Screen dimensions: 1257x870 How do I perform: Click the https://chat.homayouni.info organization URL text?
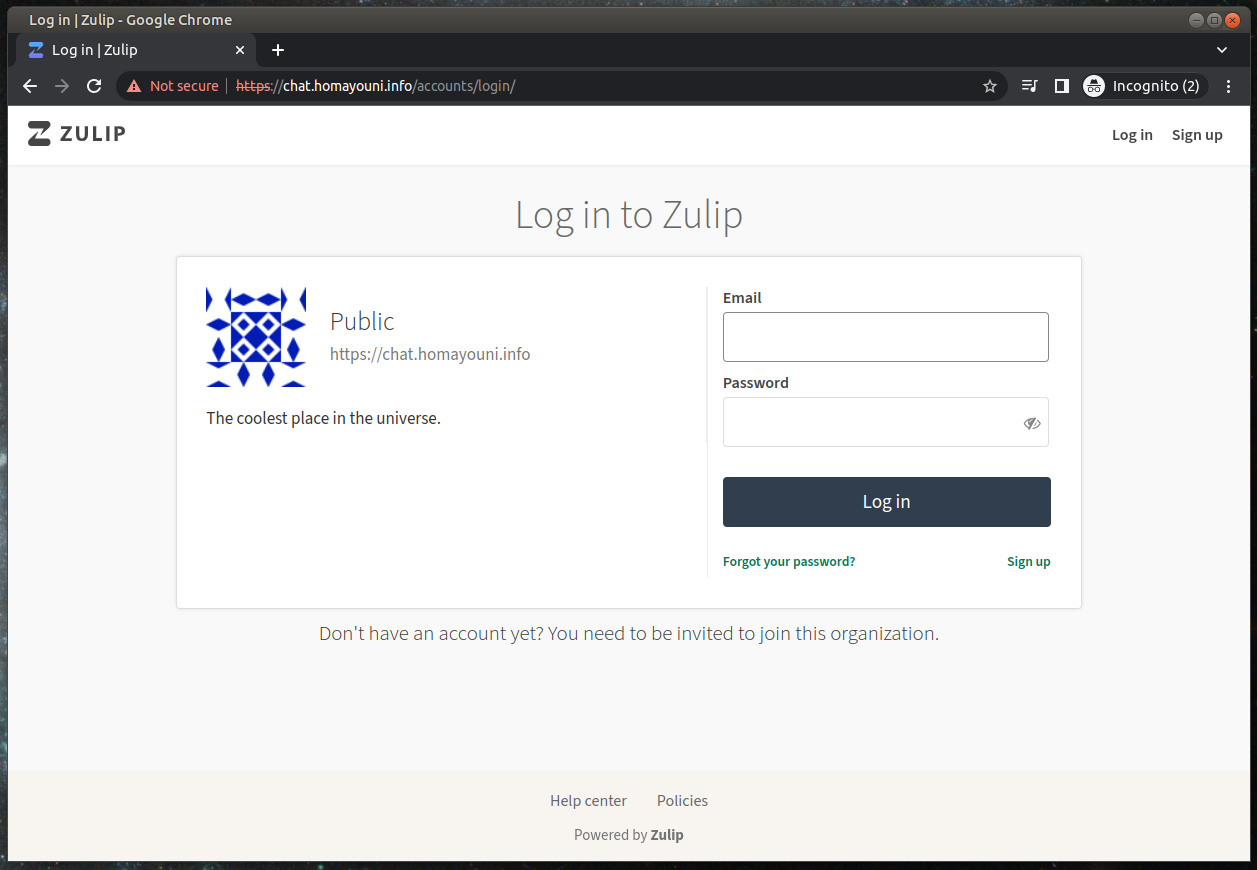430,354
